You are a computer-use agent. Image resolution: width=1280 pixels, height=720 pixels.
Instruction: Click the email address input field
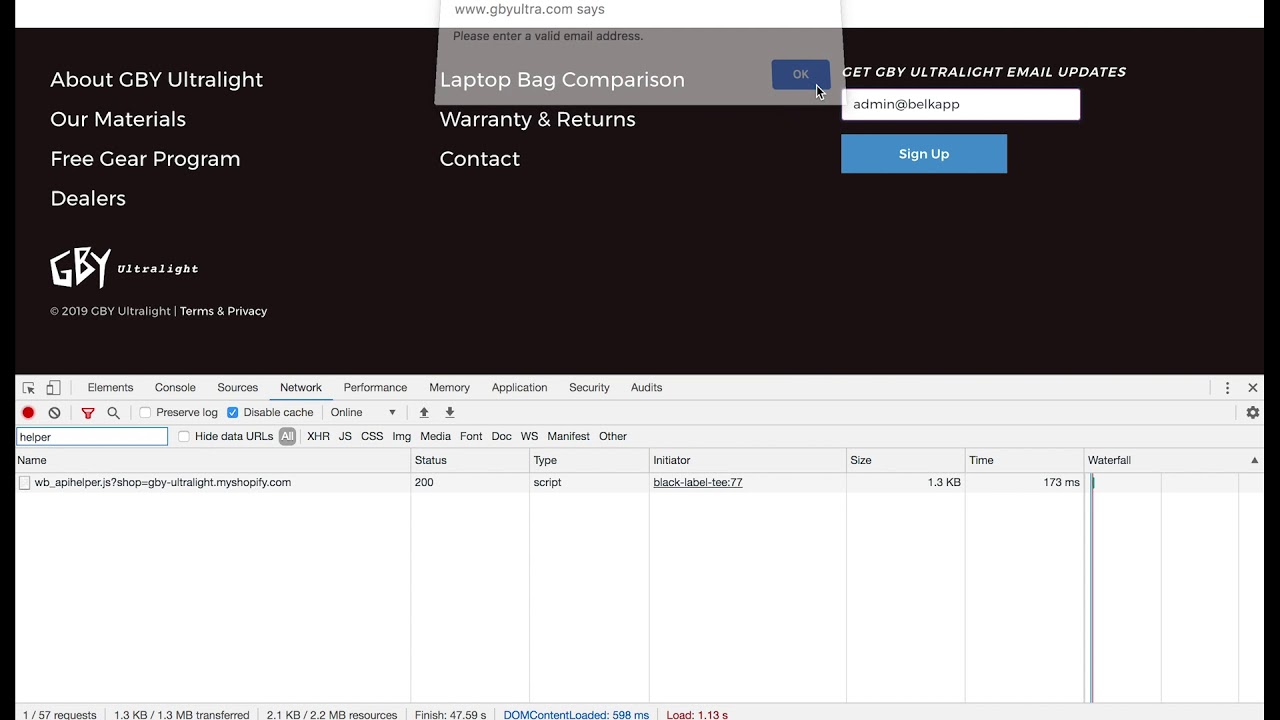pos(961,104)
